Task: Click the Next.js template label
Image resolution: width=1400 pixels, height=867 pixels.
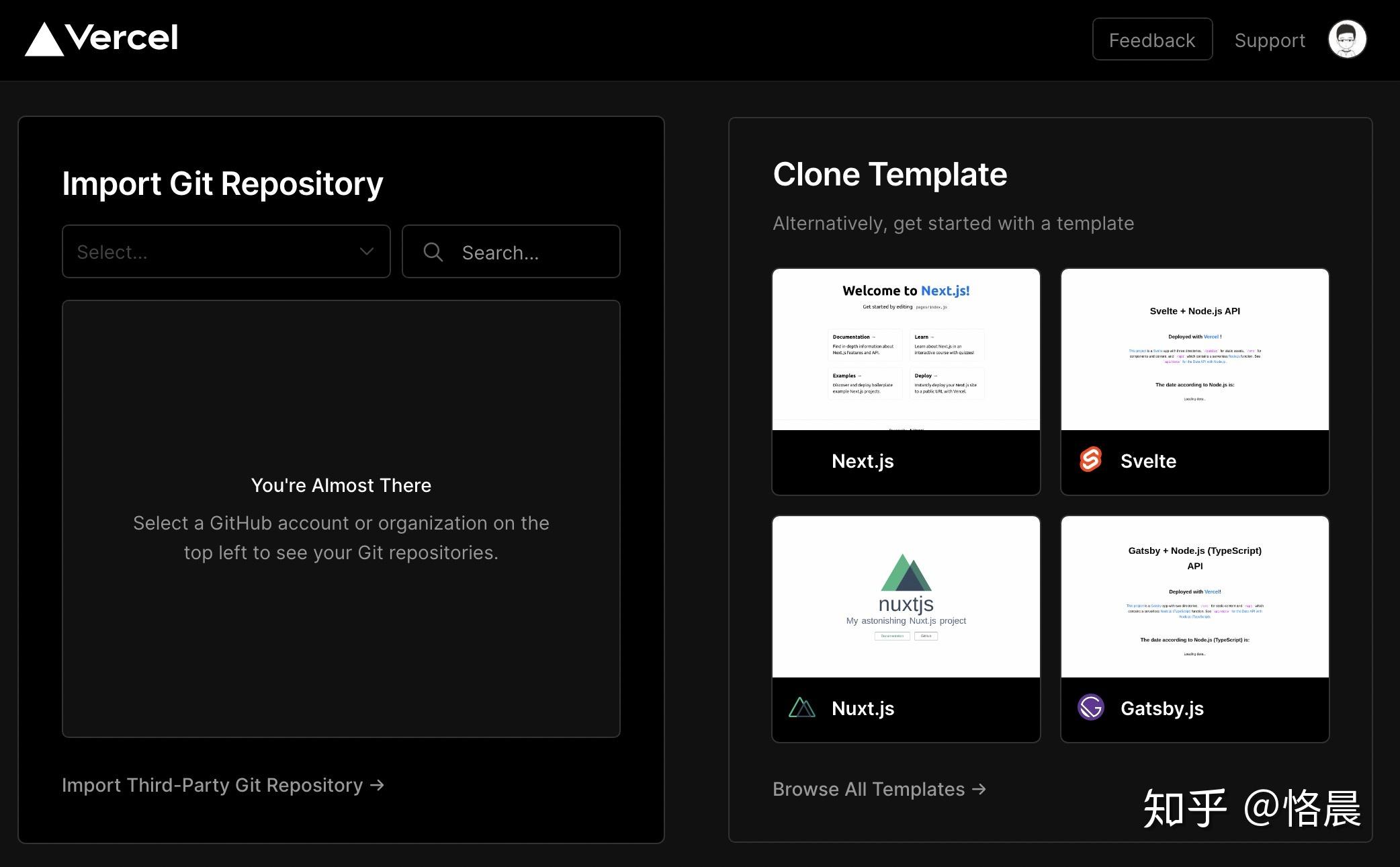Action: click(x=863, y=461)
